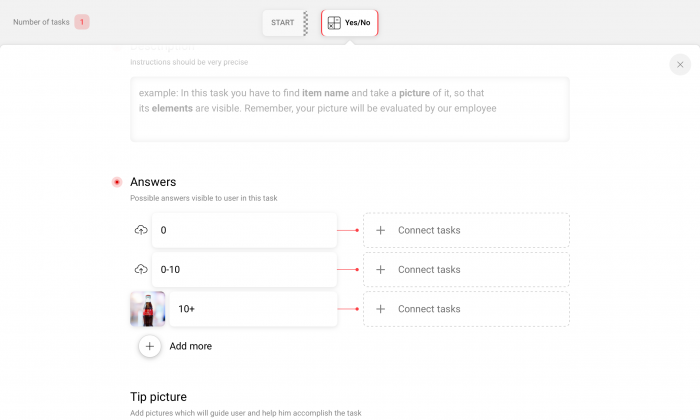Click Connect tasks for answer 10+

pyautogui.click(x=466, y=309)
